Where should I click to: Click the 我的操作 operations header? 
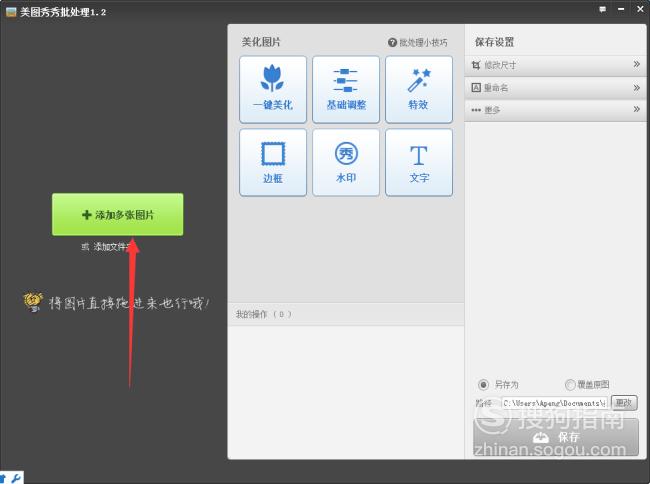346,314
